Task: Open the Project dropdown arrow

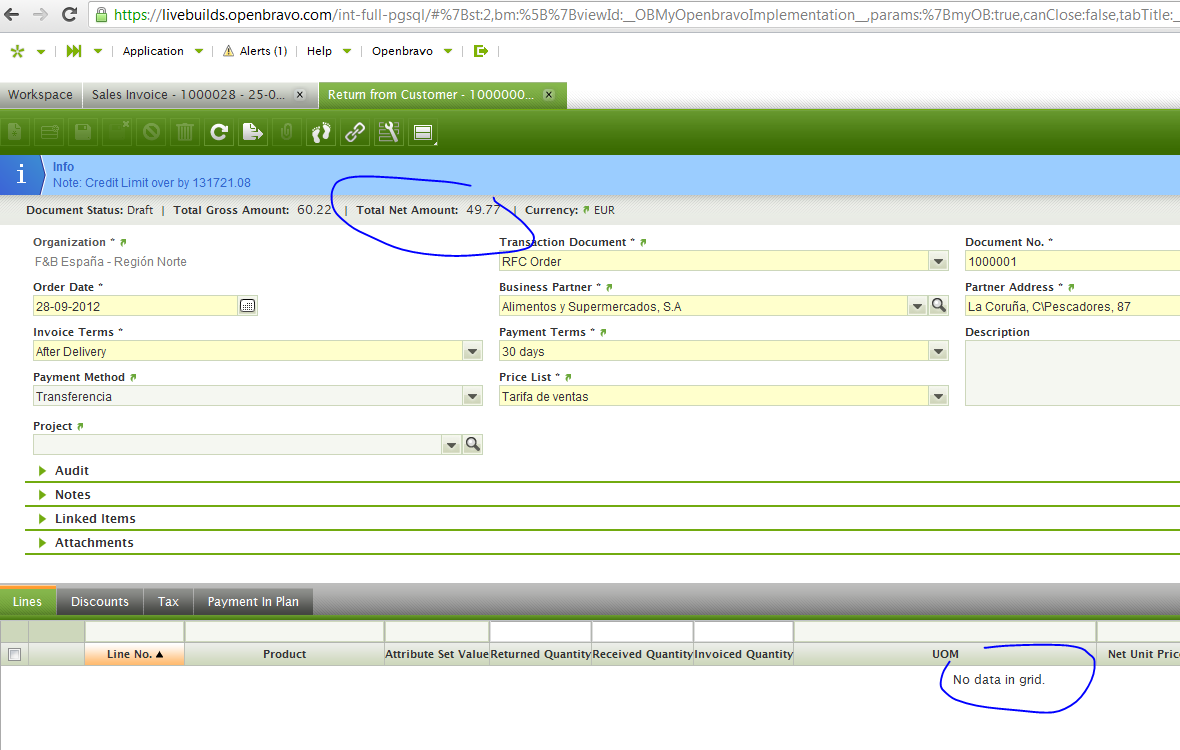Action: 451,445
